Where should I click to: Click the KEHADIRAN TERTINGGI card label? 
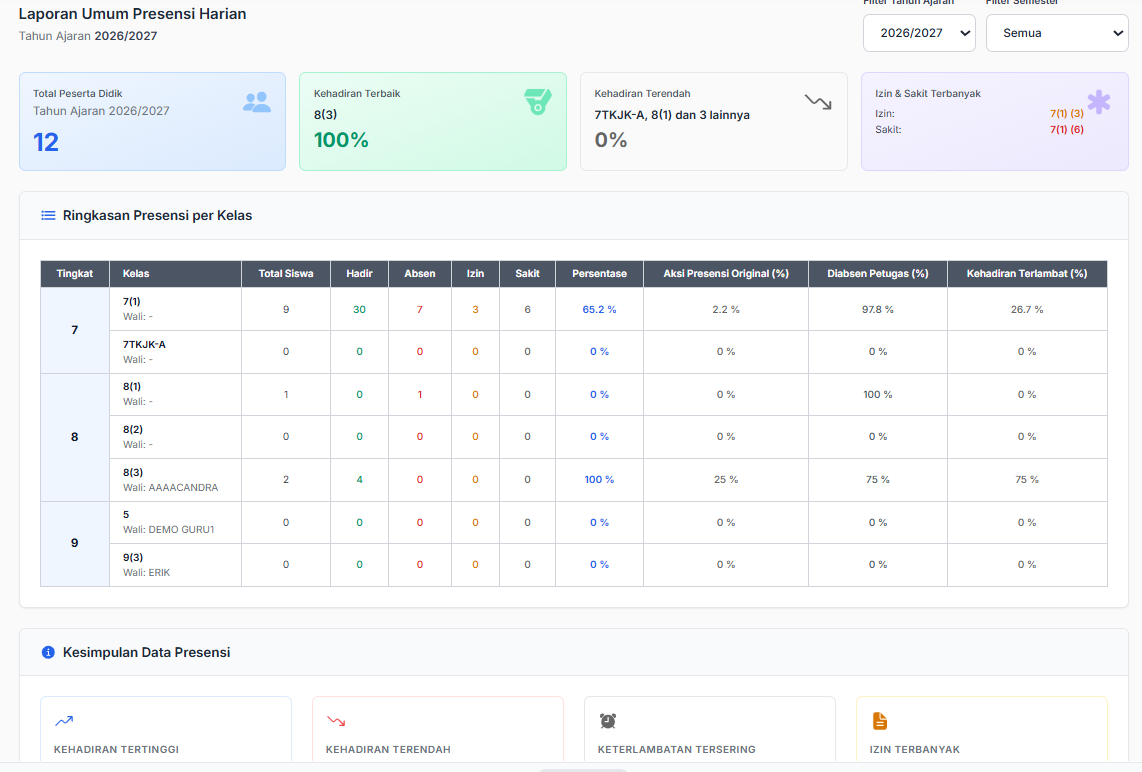[x=117, y=749]
